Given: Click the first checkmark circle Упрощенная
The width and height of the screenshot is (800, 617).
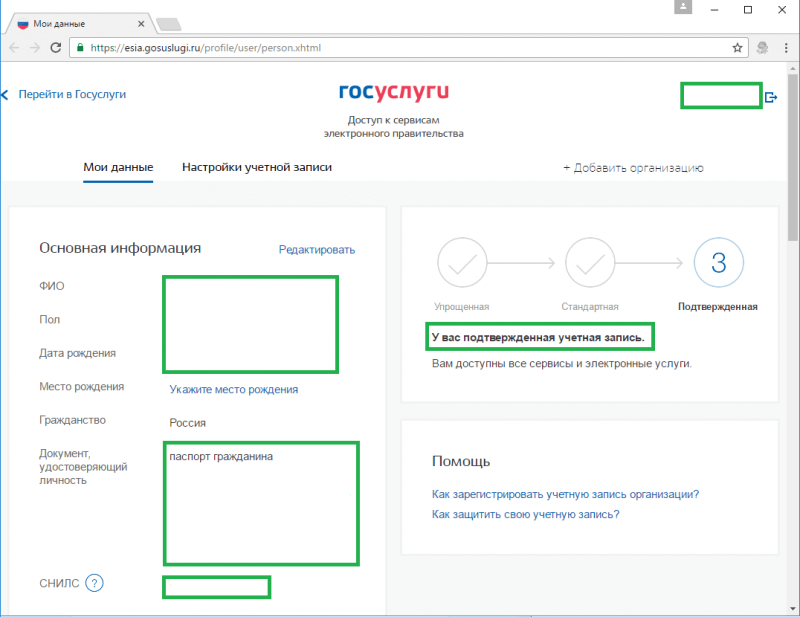Looking at the screenshot, I should [461, 264].
